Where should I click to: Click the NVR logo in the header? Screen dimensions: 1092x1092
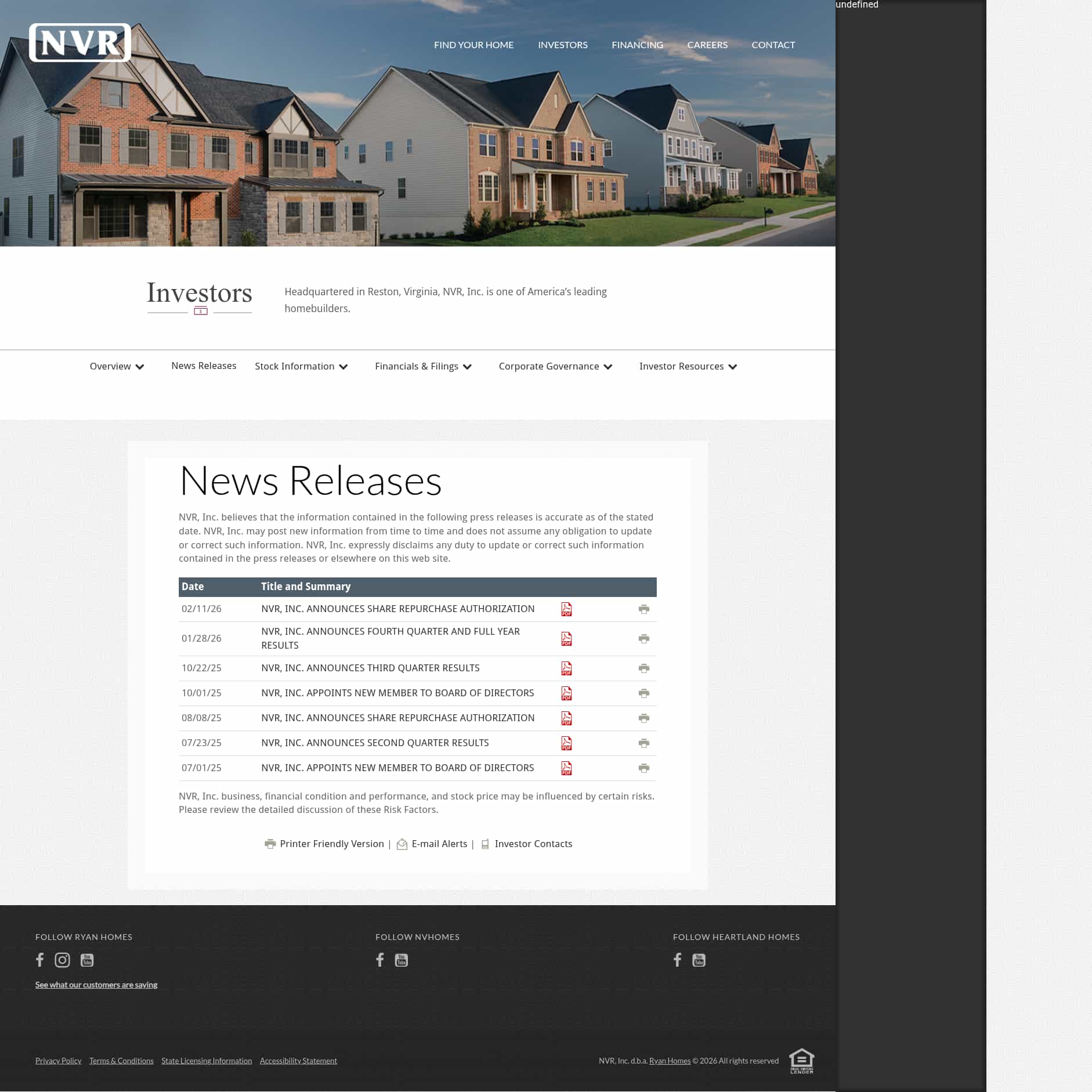coord(81,43)
